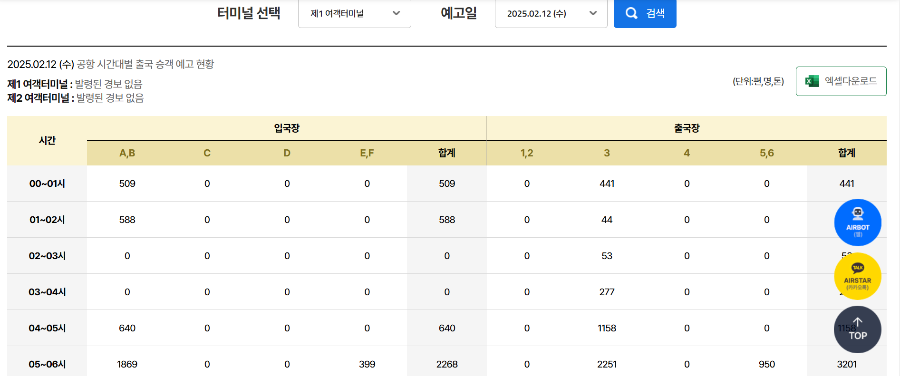The width and height of the screenshot is (900, 376).
Task: Click the magnifier icon in search button
Action: click(631, 14)
